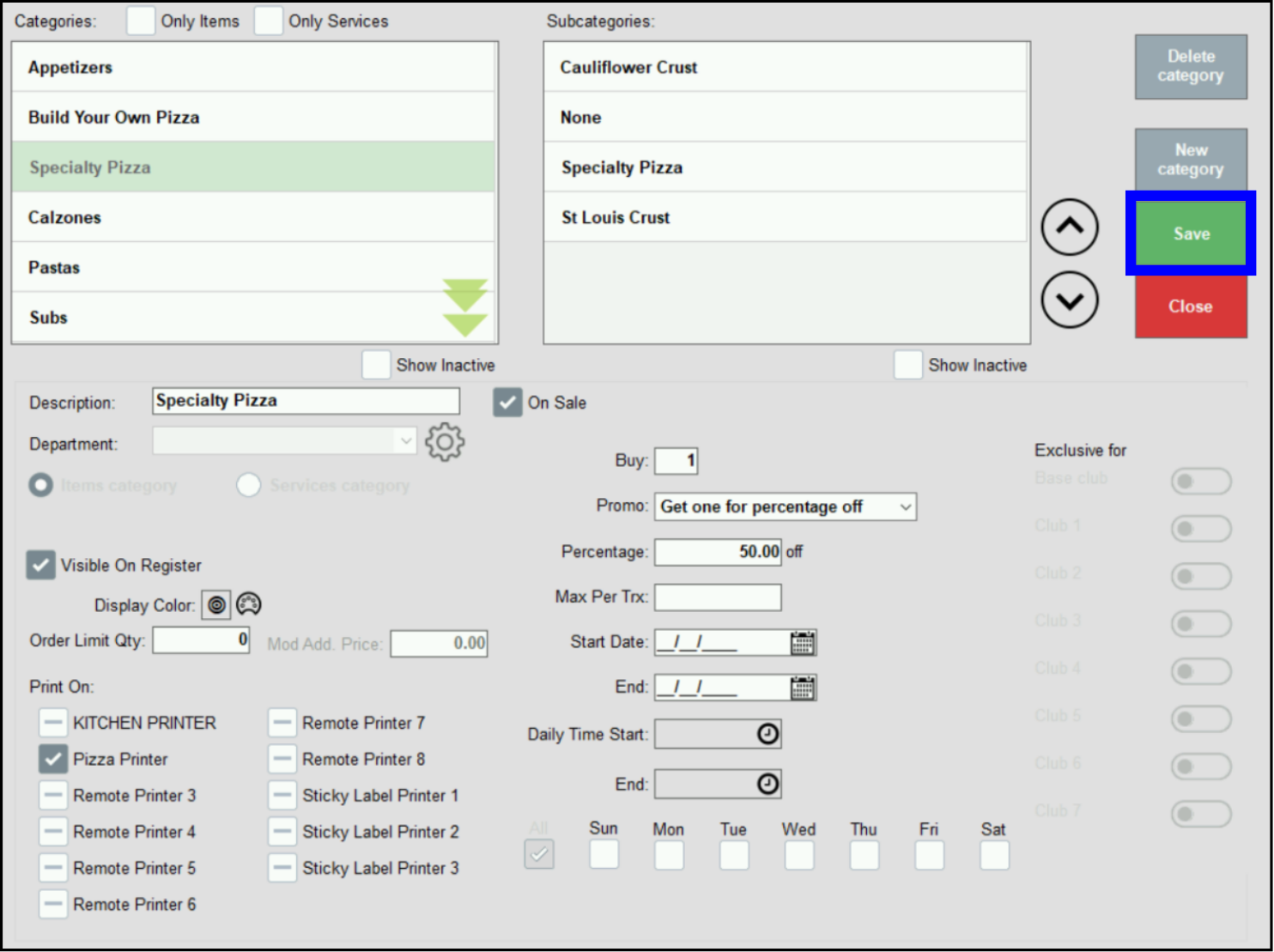Click the red Close button

tap(1191, 306)
